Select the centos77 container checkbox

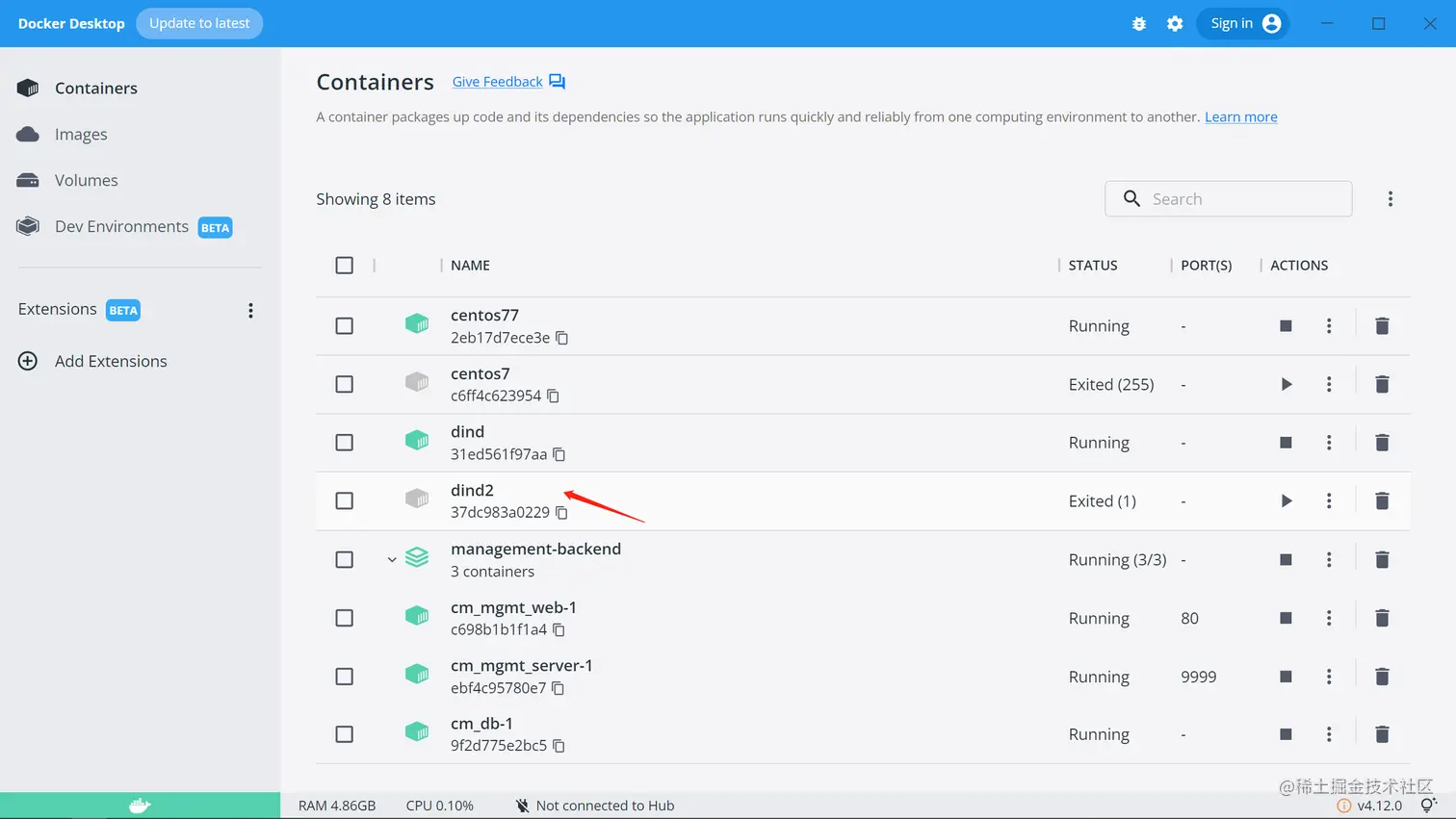point(344,326)
